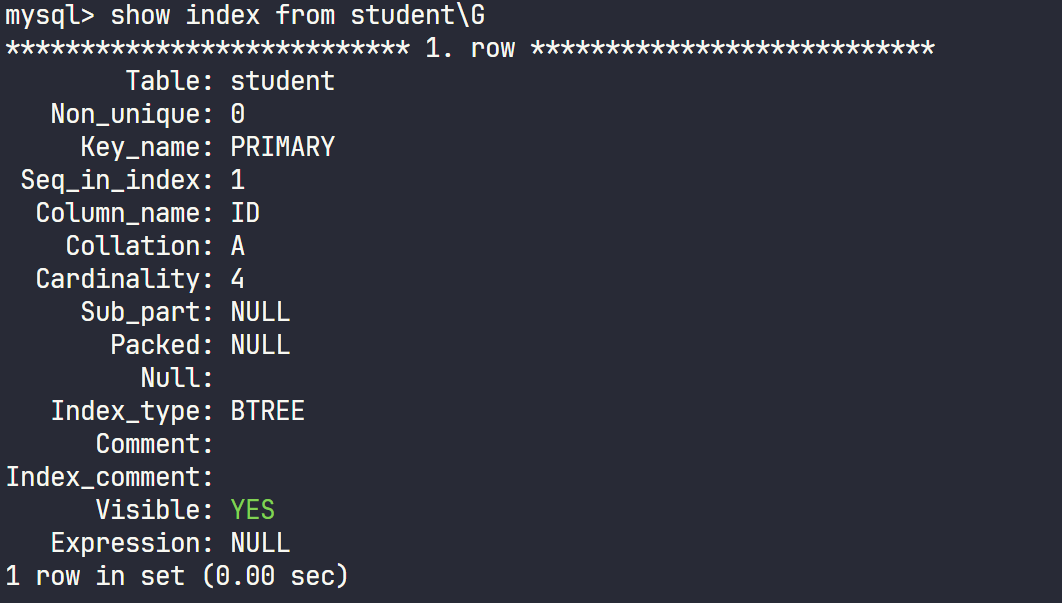This screenshot has width=1062, height=603.
Task: Click the Expression value 'NULL'
Action: 260,543
